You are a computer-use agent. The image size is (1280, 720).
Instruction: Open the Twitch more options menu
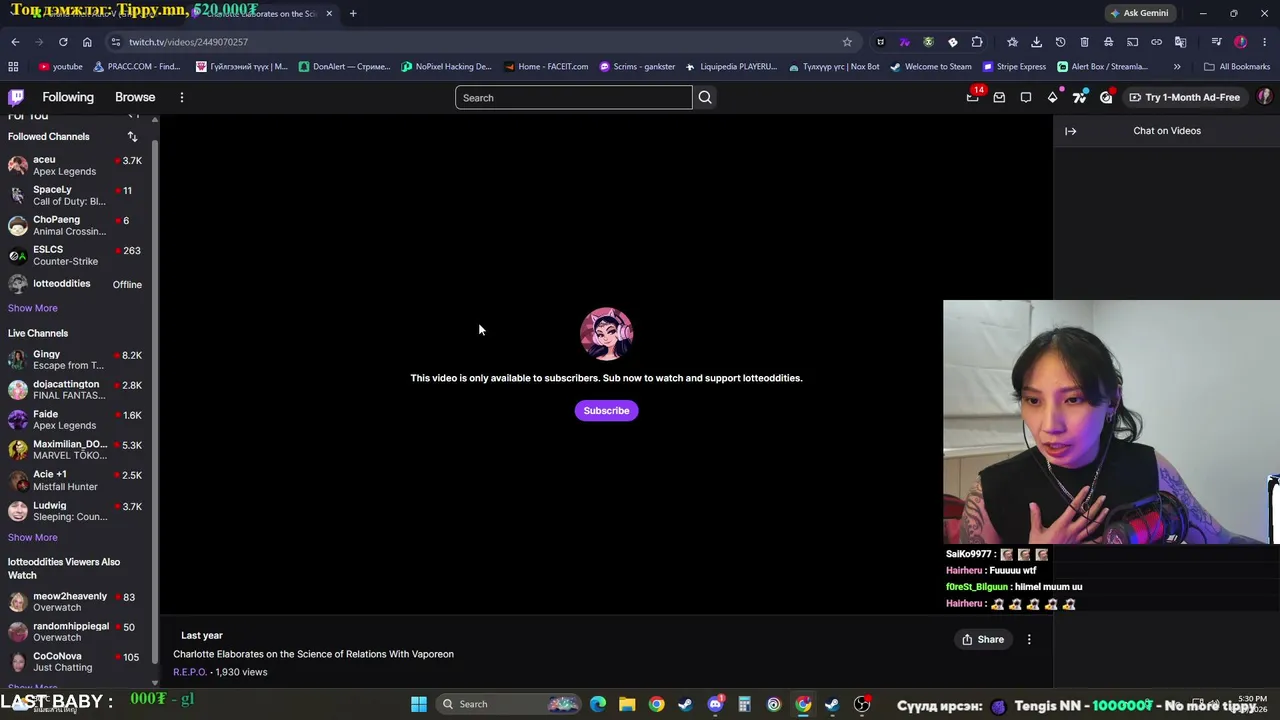pos(182,97)
